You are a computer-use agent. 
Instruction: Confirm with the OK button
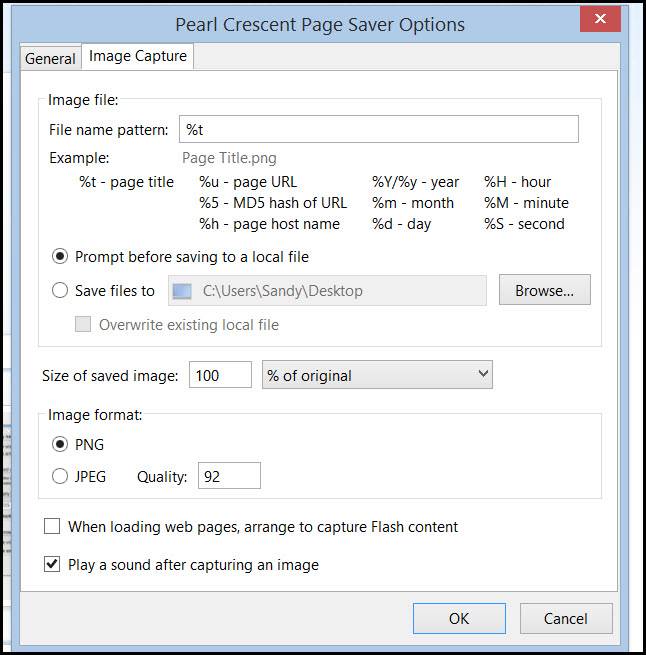pyautogui.click(x=458, y=618)
